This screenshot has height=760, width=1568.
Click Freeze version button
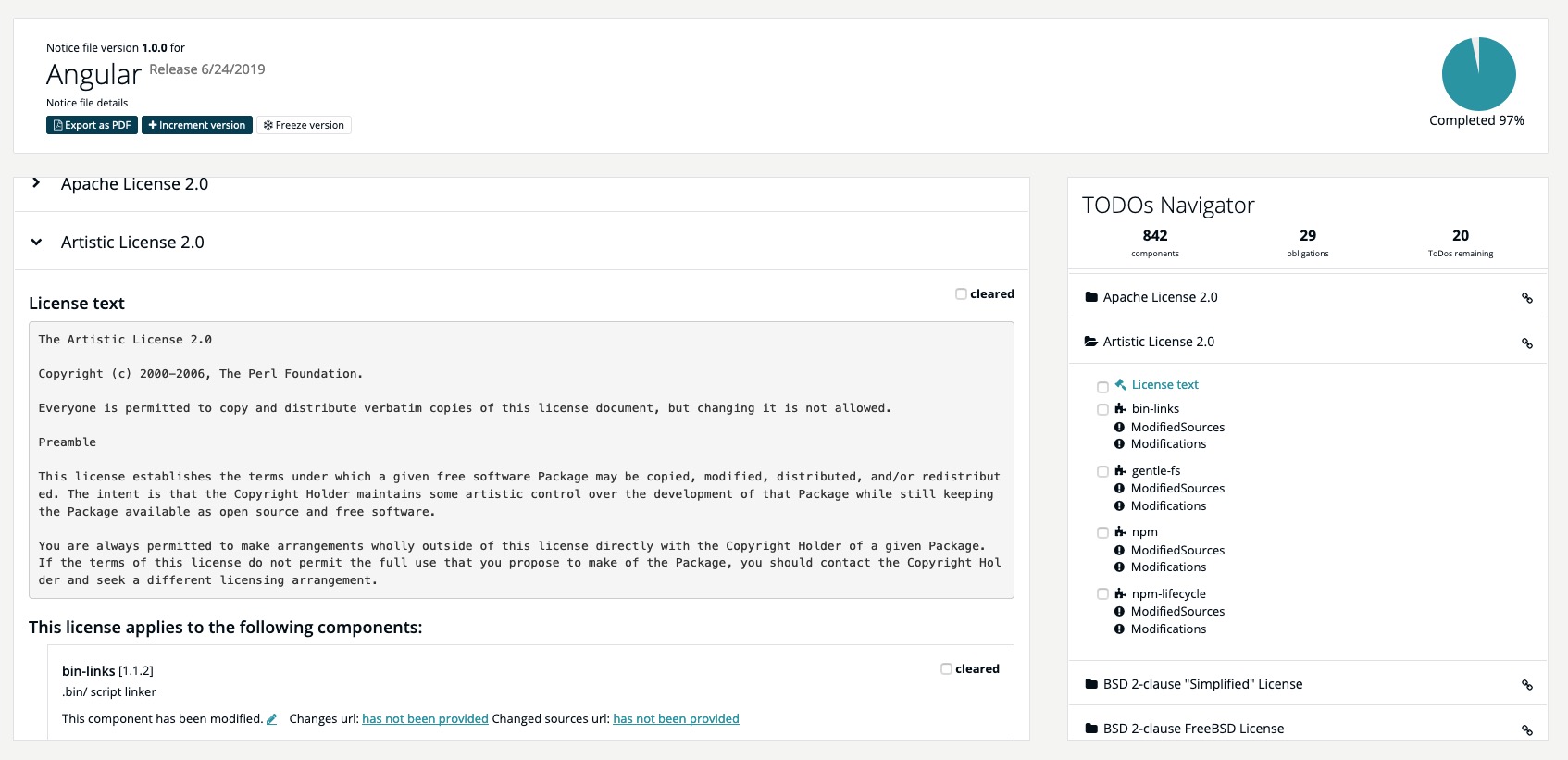[x=304, y=125]
